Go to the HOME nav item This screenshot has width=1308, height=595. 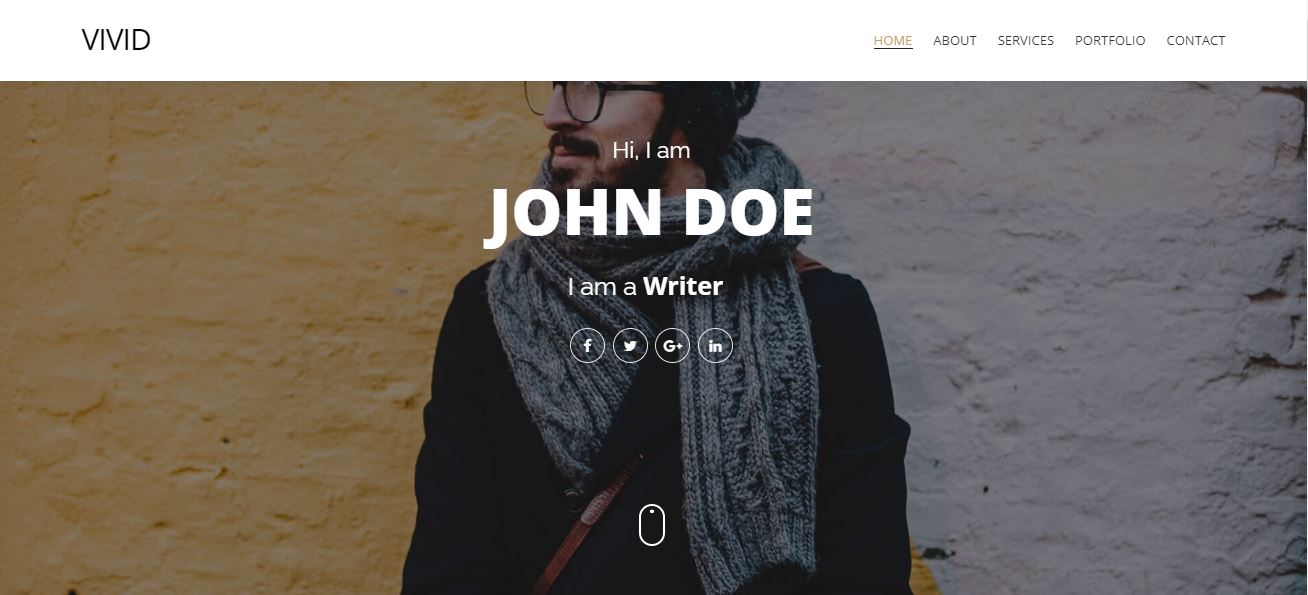[893, 41]
